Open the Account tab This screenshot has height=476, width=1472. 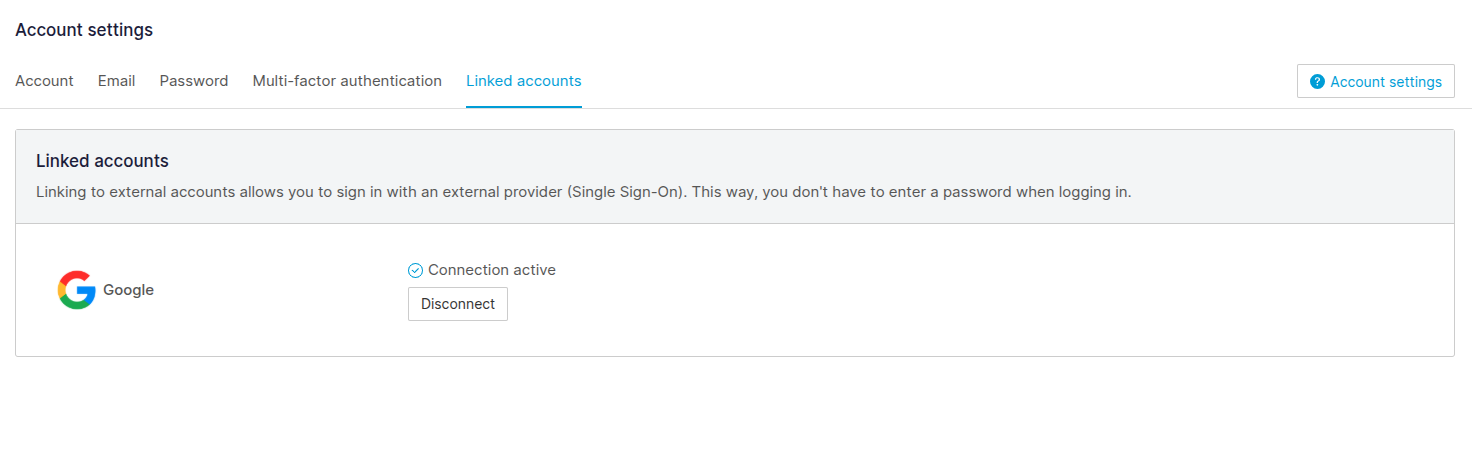pyautogui.click(x=44, y=81)
